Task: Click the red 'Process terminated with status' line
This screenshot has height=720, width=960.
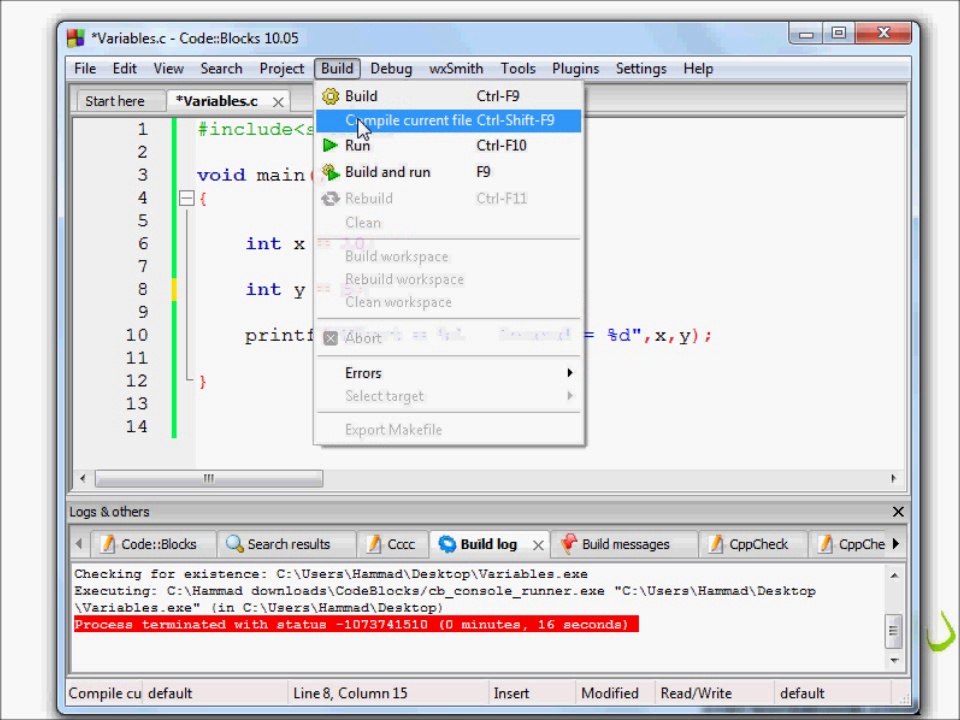Action: [356, 624]
